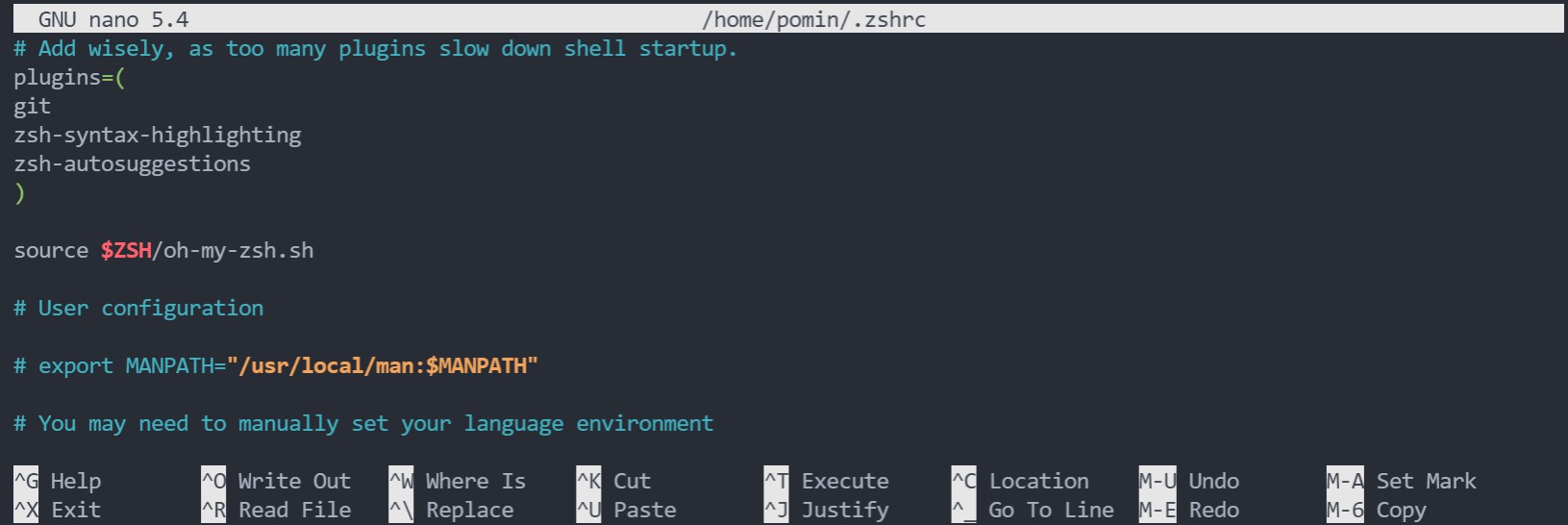Image resolution: width=1568 pixels, height=525 pixels.
Task: Select the ^O Write Out shortcut
Action: (x=276, y=481)
